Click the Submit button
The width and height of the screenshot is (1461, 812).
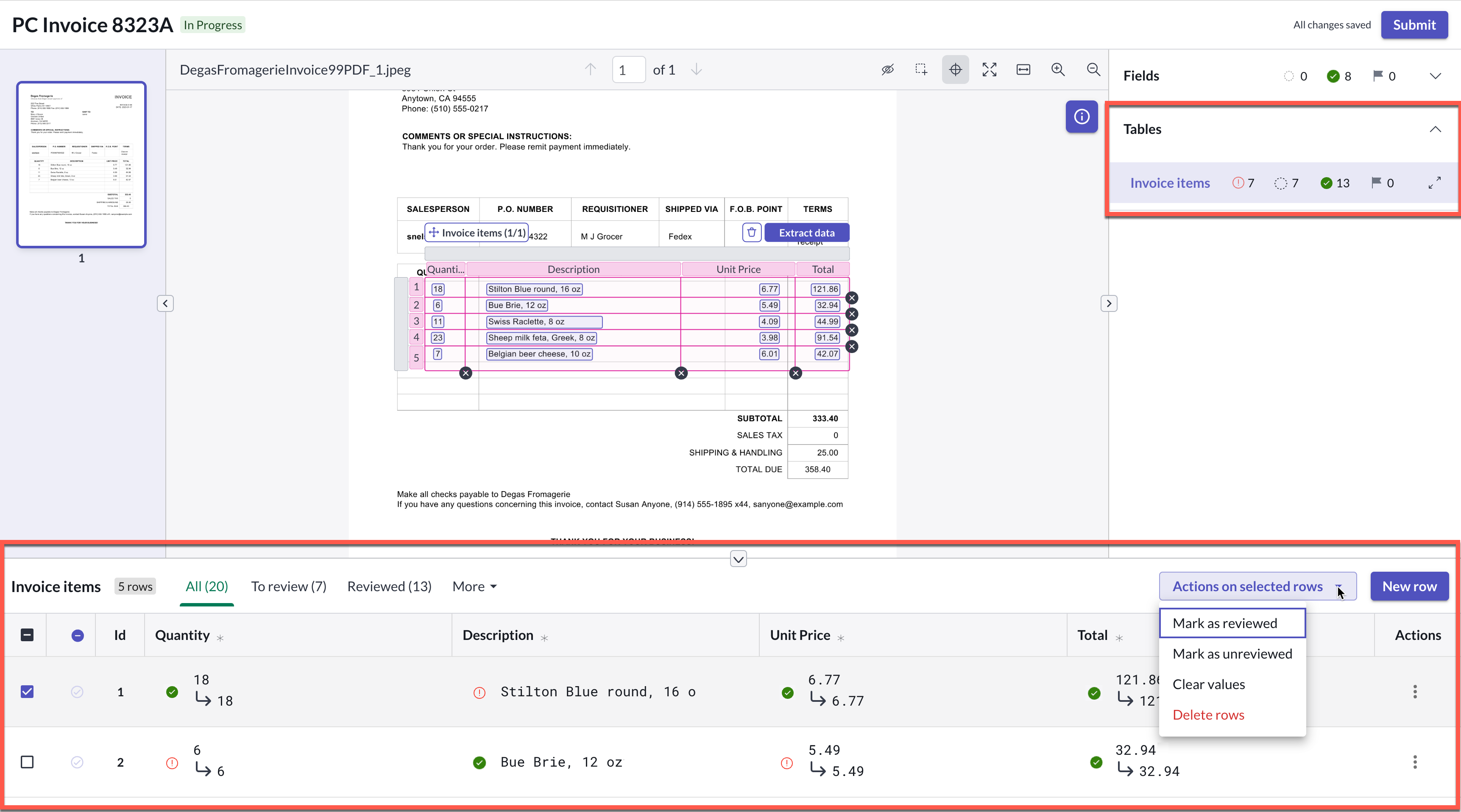tap(1414, 25)
